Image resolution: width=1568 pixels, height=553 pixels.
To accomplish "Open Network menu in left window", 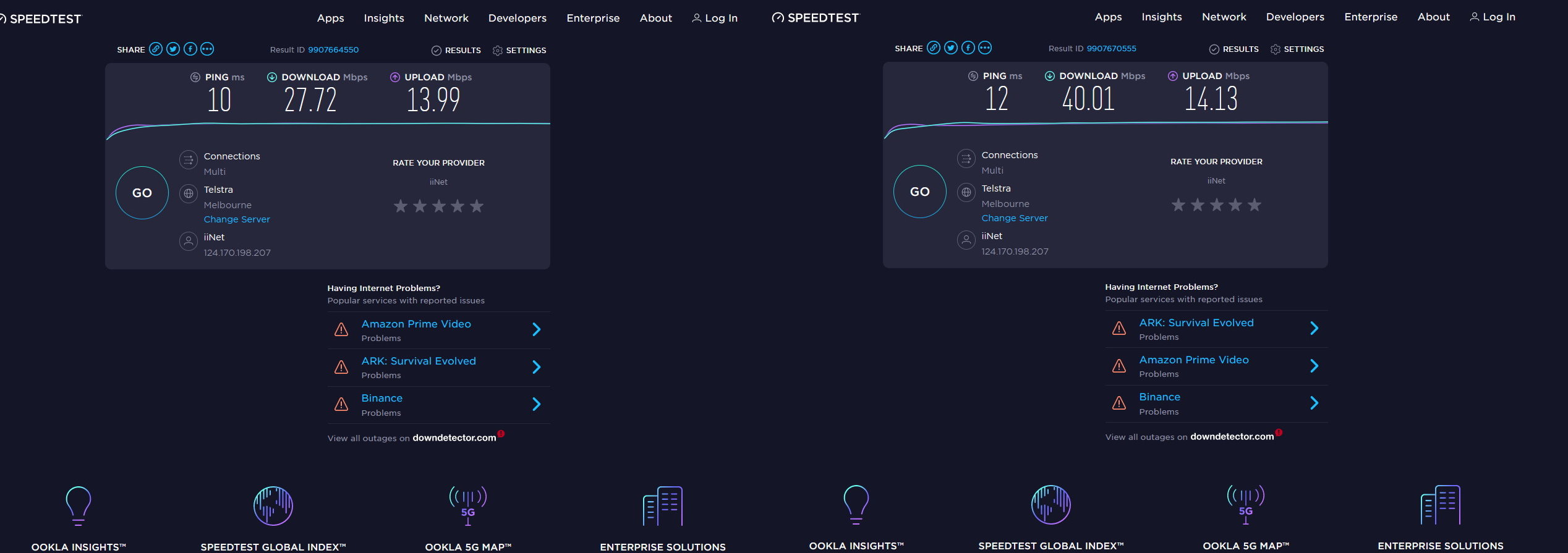I will [x=446, y=19].
